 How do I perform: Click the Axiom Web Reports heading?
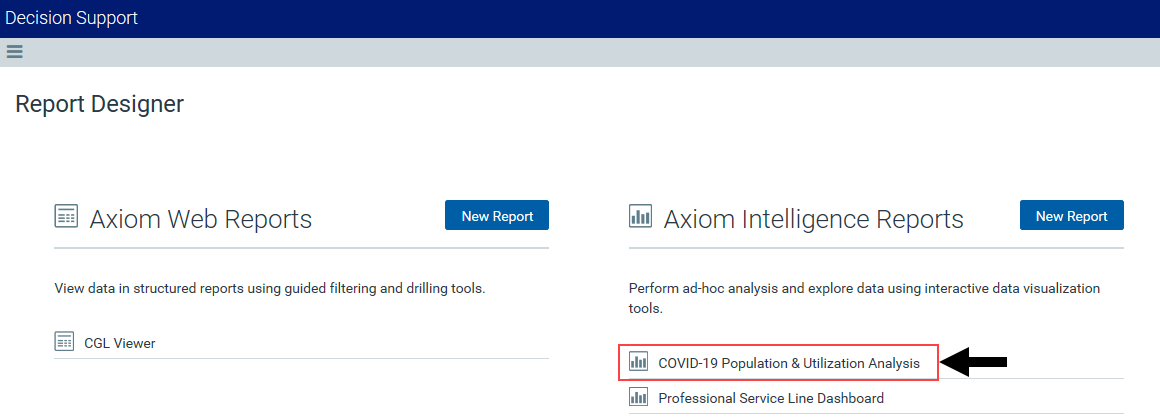200,219
